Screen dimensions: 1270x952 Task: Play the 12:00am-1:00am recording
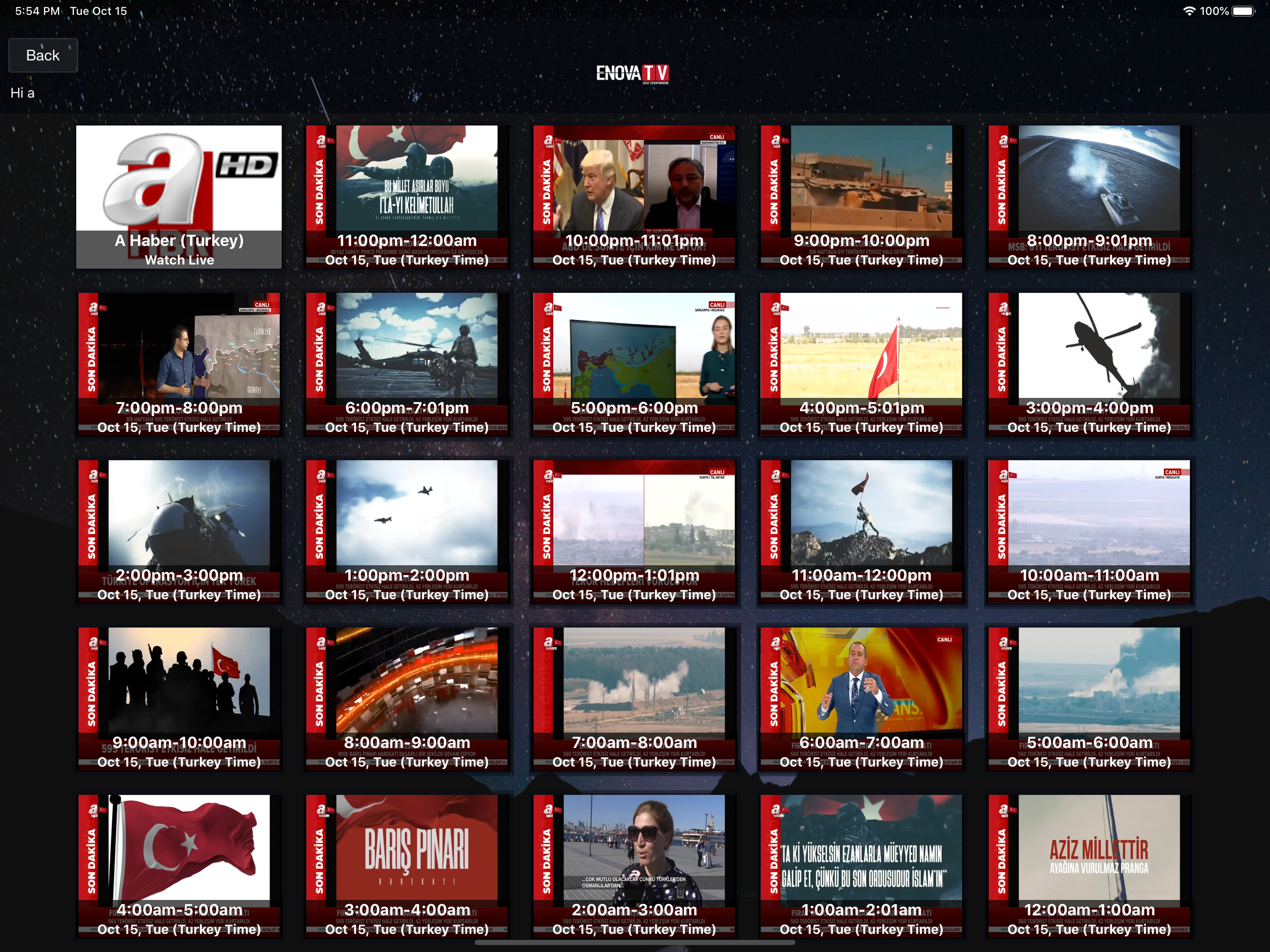(1089, 866)
